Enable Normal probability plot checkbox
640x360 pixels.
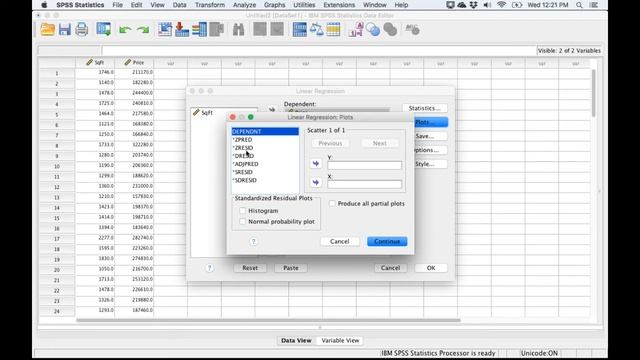(x=242, y=222)
